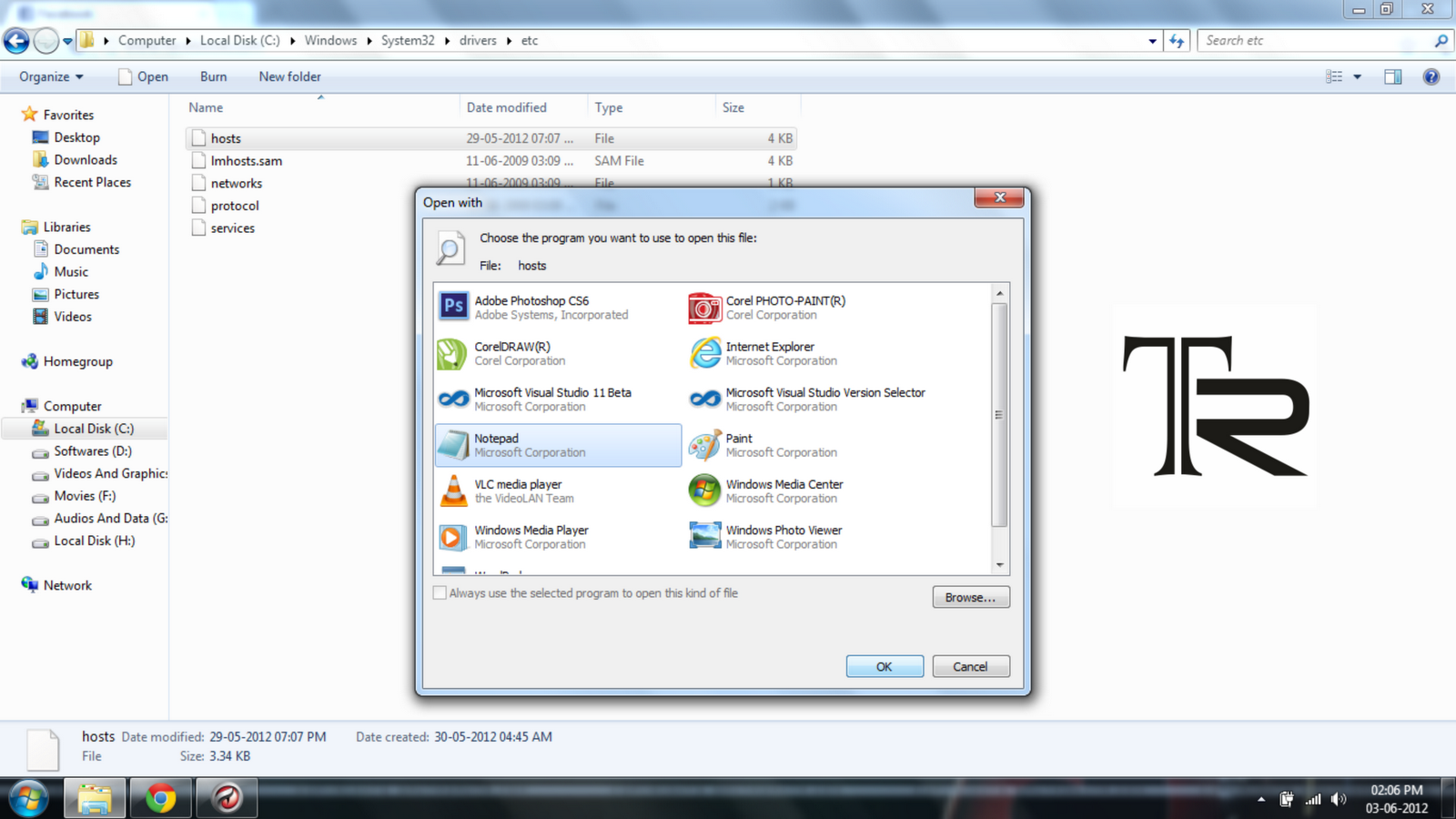The height and width of the screenshot is (819, 1456).
Task: Select the hosts file in list
Action: point(491,138)
